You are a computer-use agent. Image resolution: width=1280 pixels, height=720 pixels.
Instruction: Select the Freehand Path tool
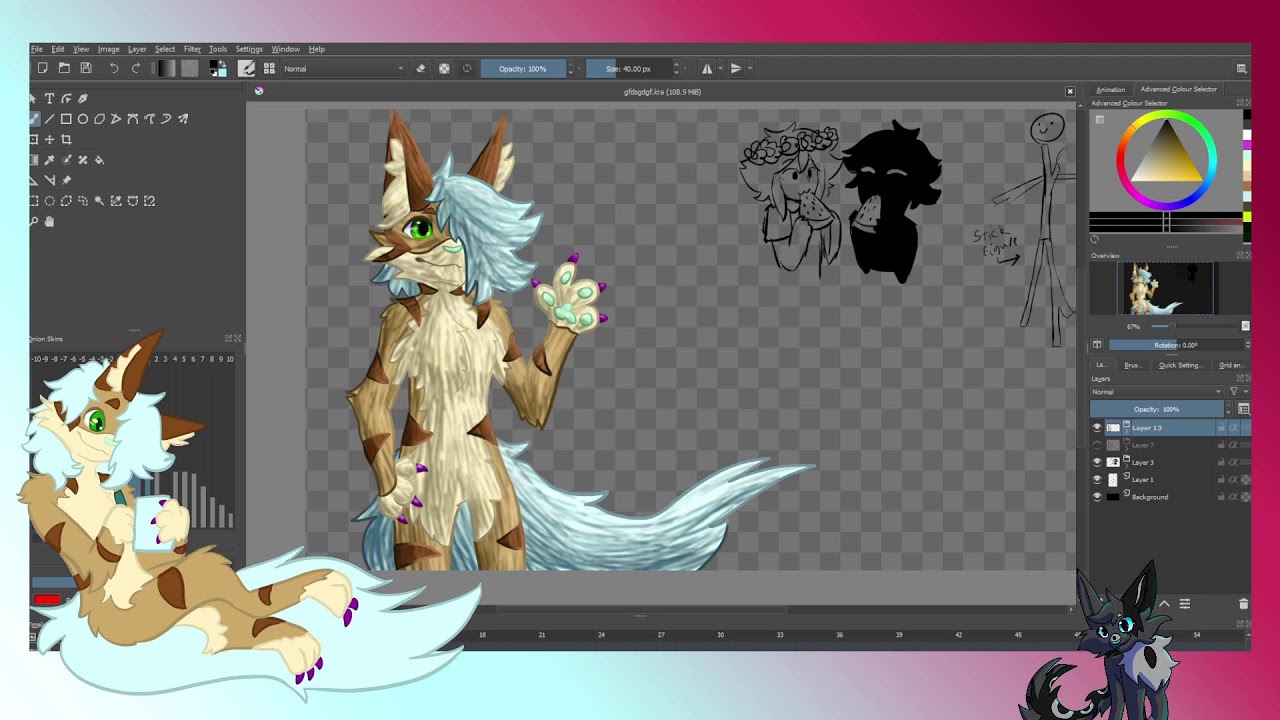149,119
